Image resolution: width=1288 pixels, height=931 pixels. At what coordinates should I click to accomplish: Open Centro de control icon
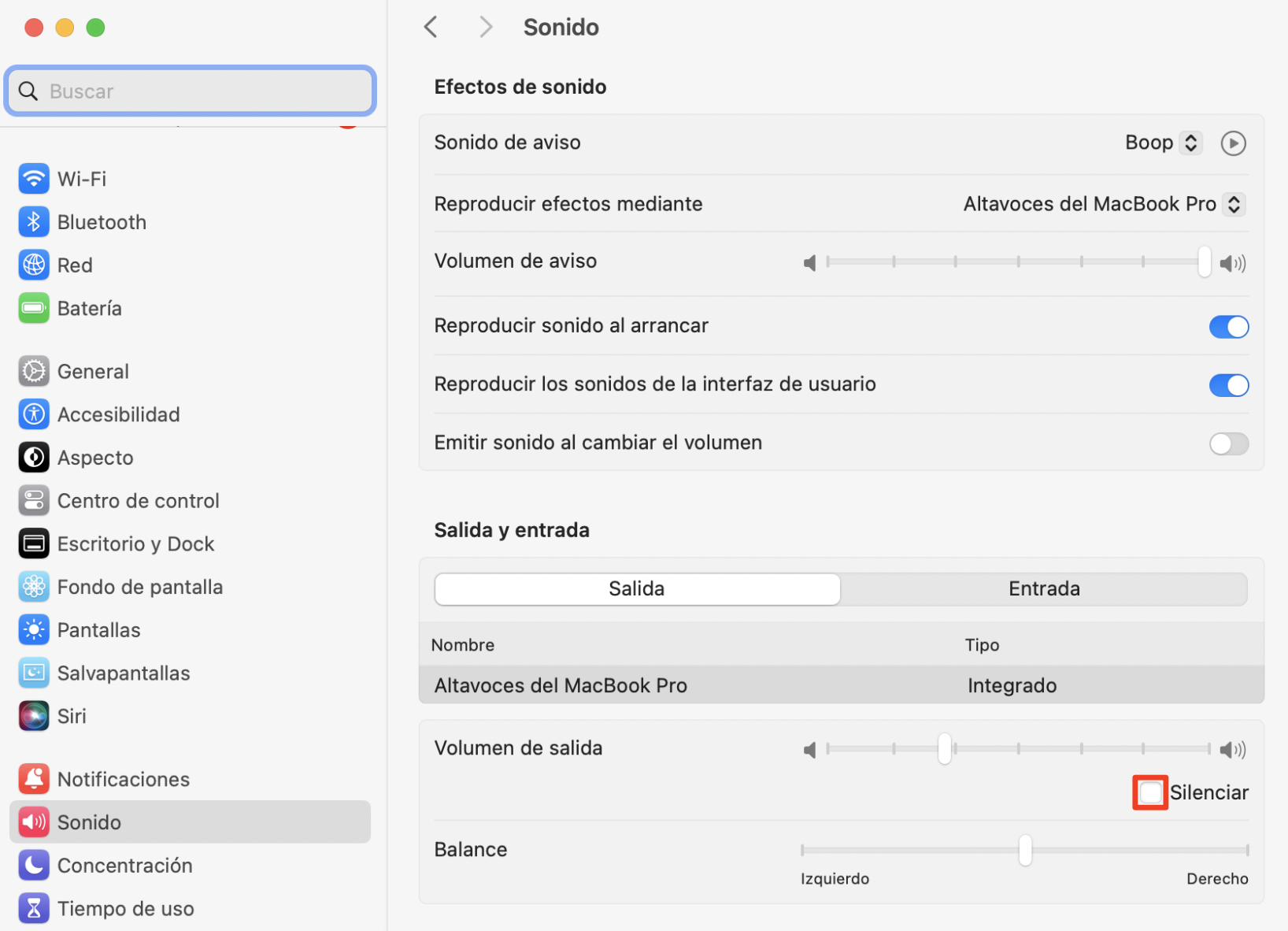[34, 500]
